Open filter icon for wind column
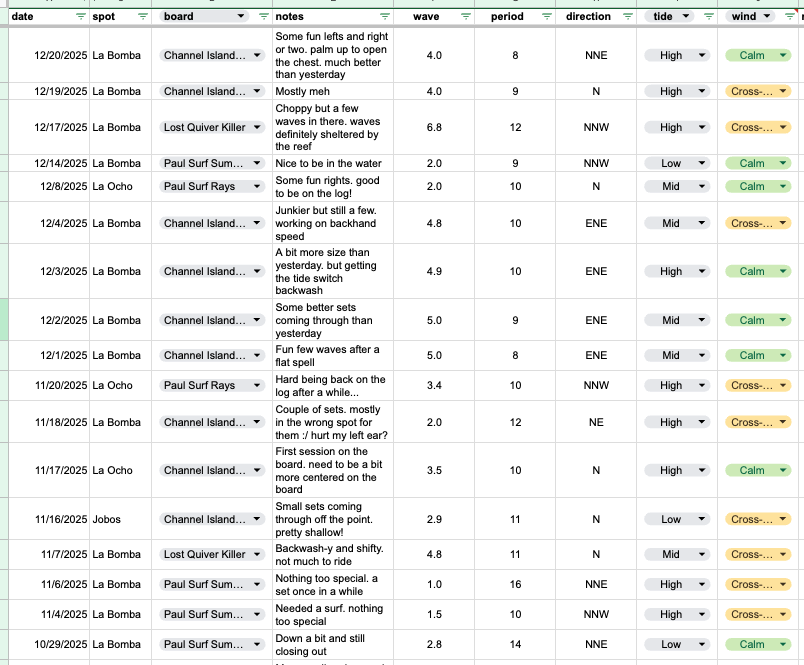Image resolution: width=804 pixels, height=665 pixels. [x=790, y=16]
